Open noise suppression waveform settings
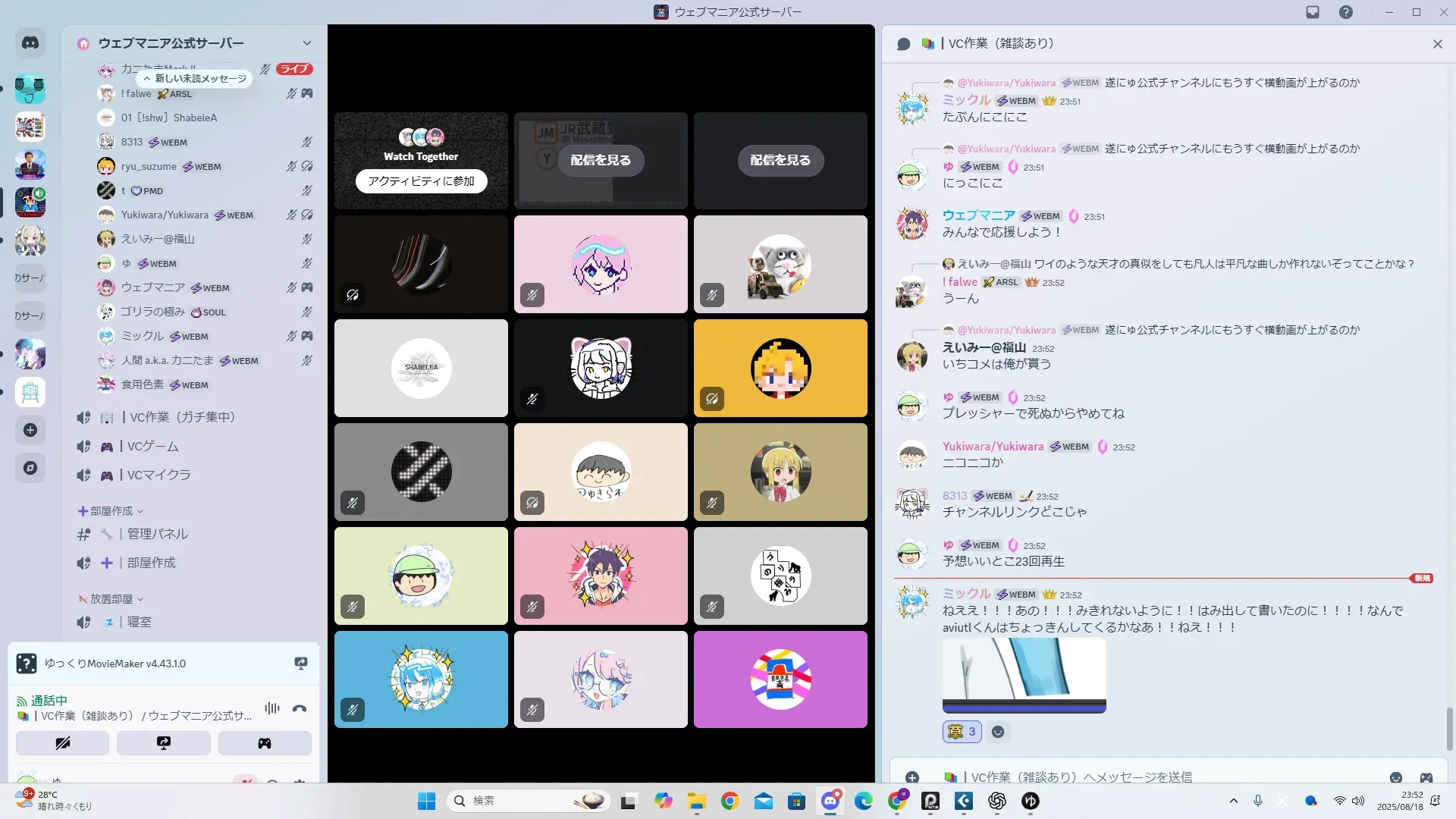 (271, 708)
